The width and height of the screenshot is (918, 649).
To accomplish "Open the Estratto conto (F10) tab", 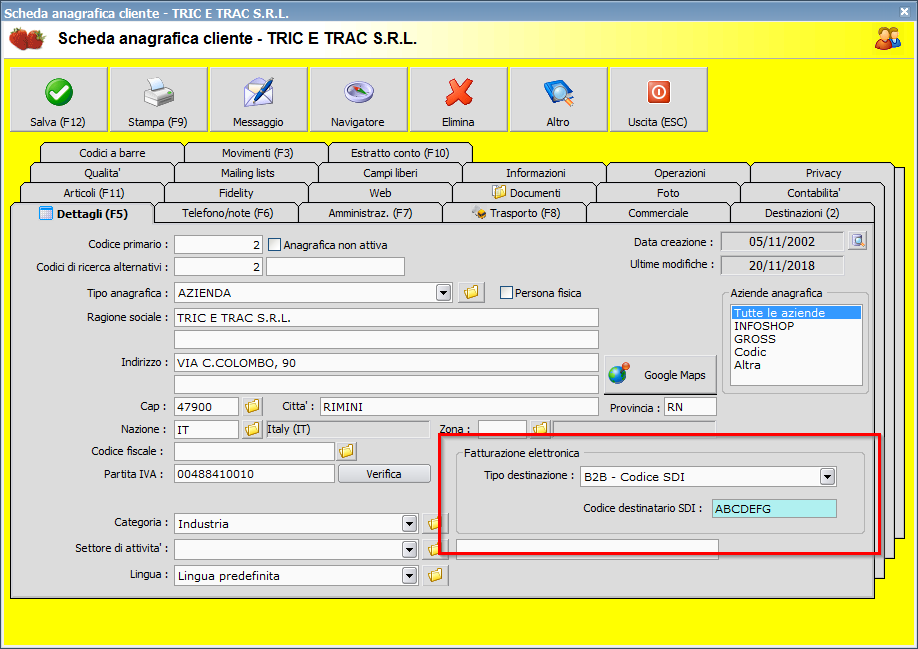I will click(400, 153).
